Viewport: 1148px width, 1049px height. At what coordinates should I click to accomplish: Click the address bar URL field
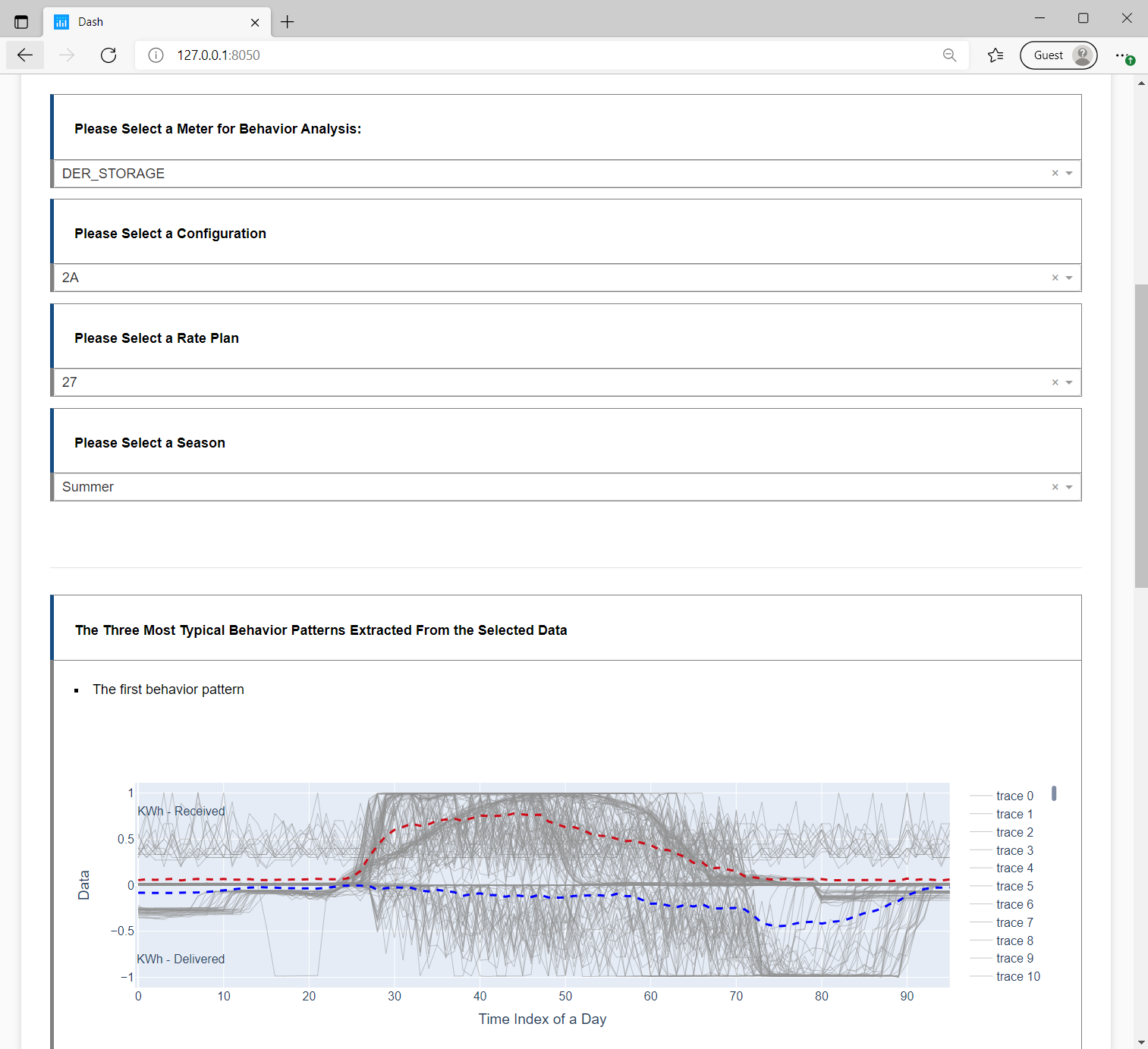[x=531, y=55]
